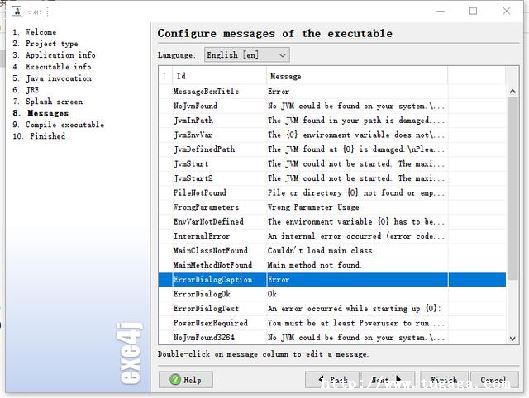
Task: Click message 'You must be at least Poweruser'
Action: (x=356, y=323)
